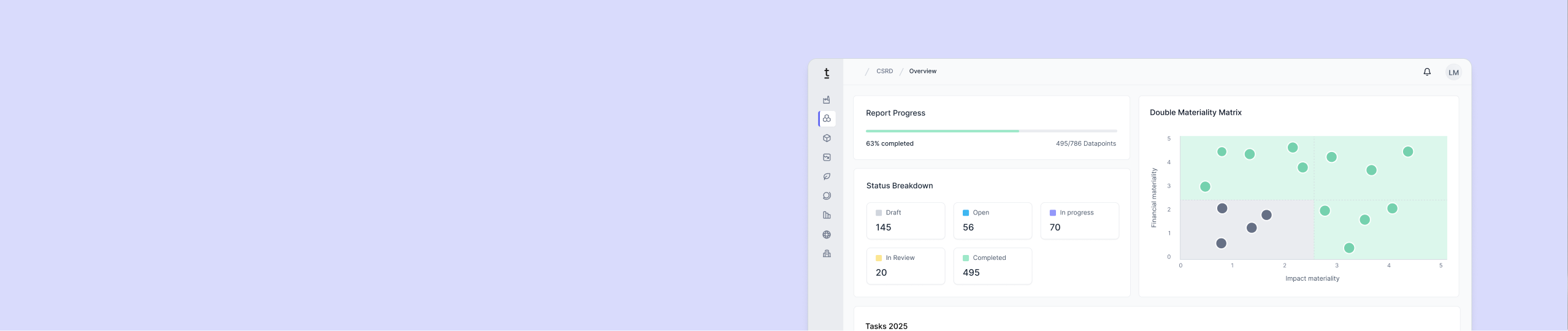Select the green dot nearest the bottom axis
The height and width of the screenshot is (331, 1568).
coord(1349,248)
